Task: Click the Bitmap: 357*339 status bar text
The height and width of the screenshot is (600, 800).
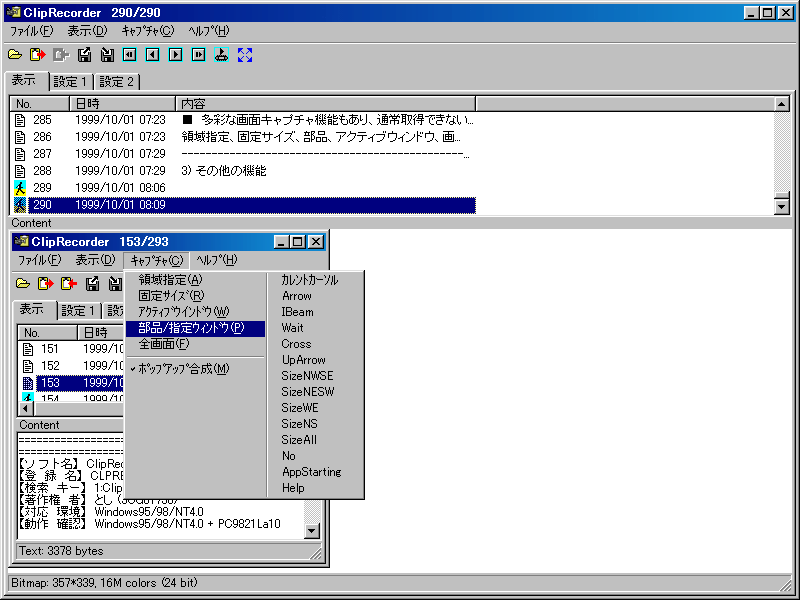Action: (104, 583)
